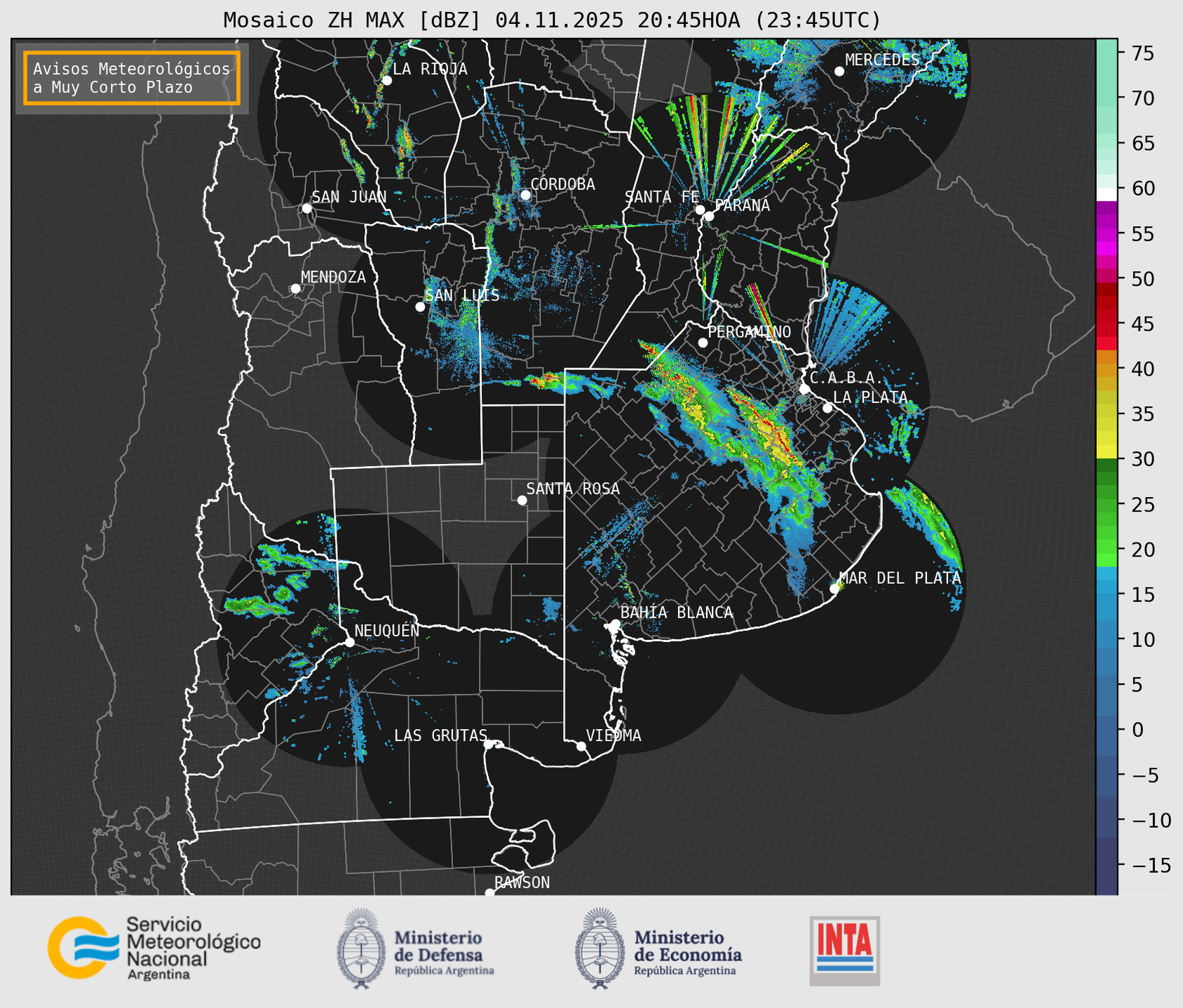Image resolution: width=1183 pixels, height=1008 pixels.
Task: Click the Paraná city marker dot
Action: coord(709,216)
